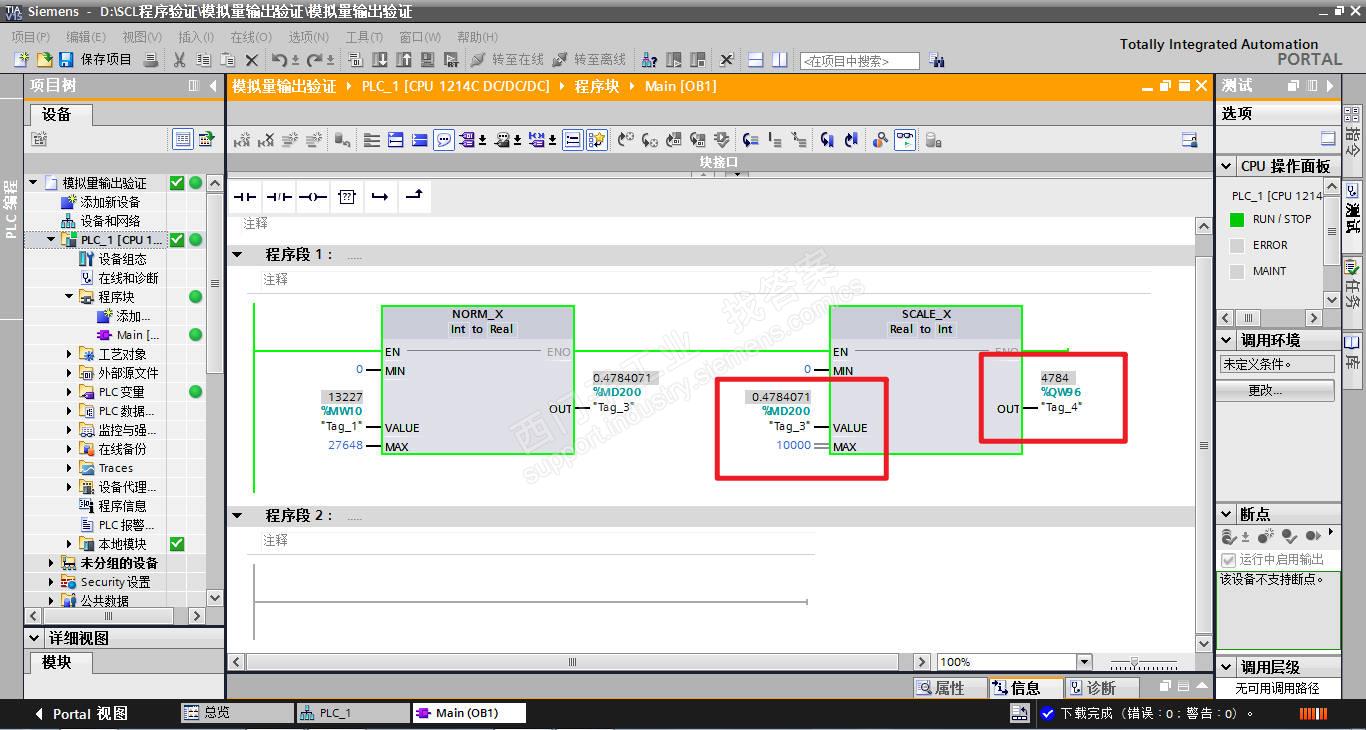Open Main [OB1] block in project tree
Screen dimensions: 1366x730
pyautogui.click(x=138, y=335)
